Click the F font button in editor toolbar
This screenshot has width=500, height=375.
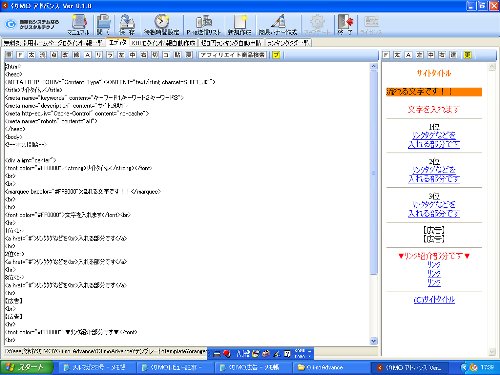click(20, 55)
